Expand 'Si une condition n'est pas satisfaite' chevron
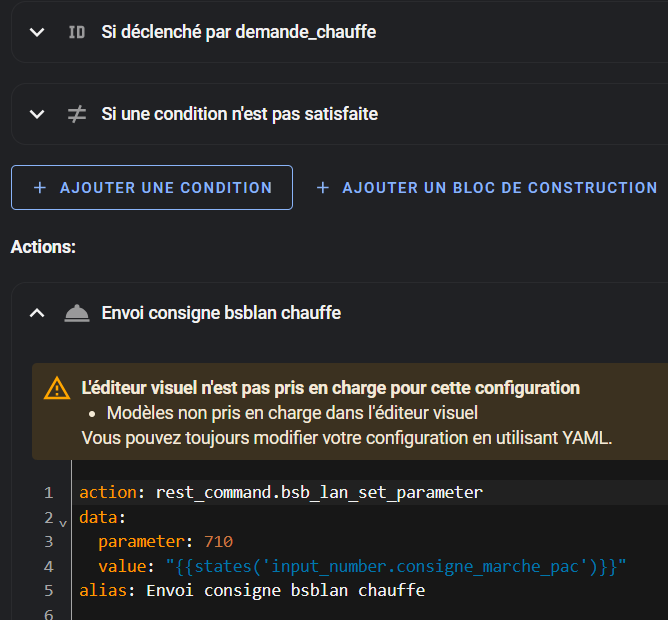The height and width of the screenshot is (620, 668). pos(37,114)
